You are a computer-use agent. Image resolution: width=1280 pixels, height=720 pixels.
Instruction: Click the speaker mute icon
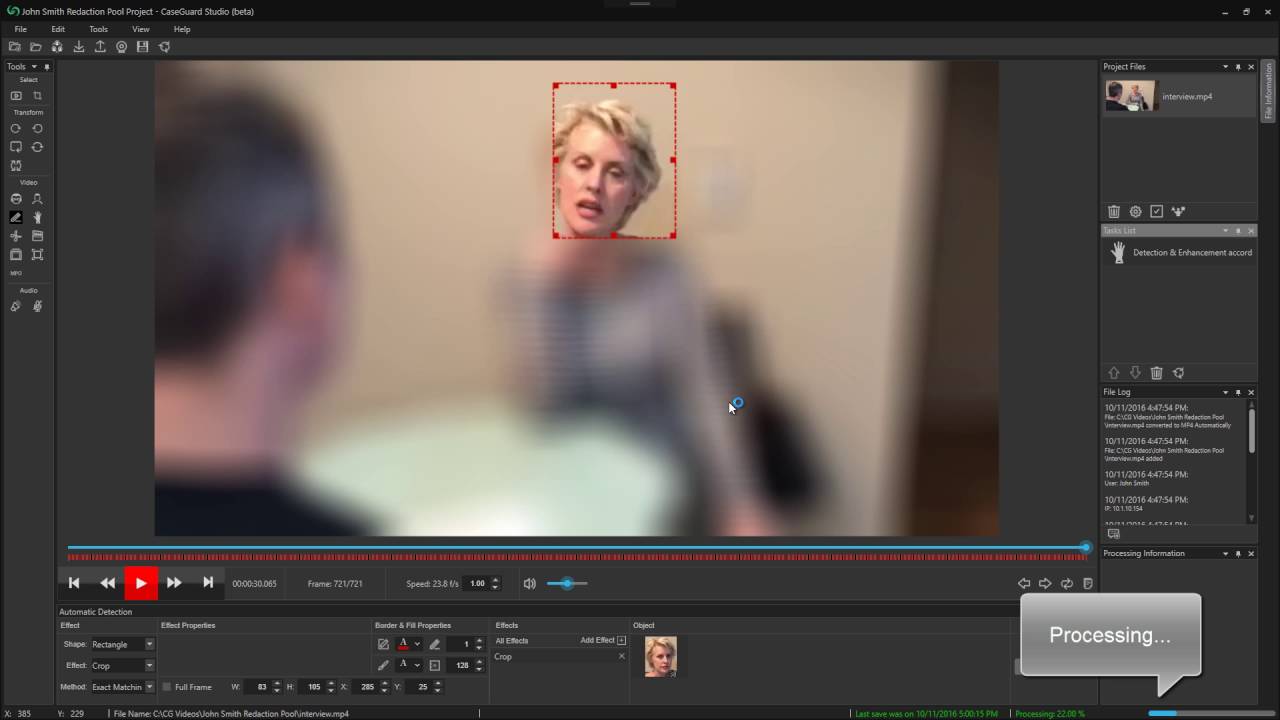[x=530, y=584]
